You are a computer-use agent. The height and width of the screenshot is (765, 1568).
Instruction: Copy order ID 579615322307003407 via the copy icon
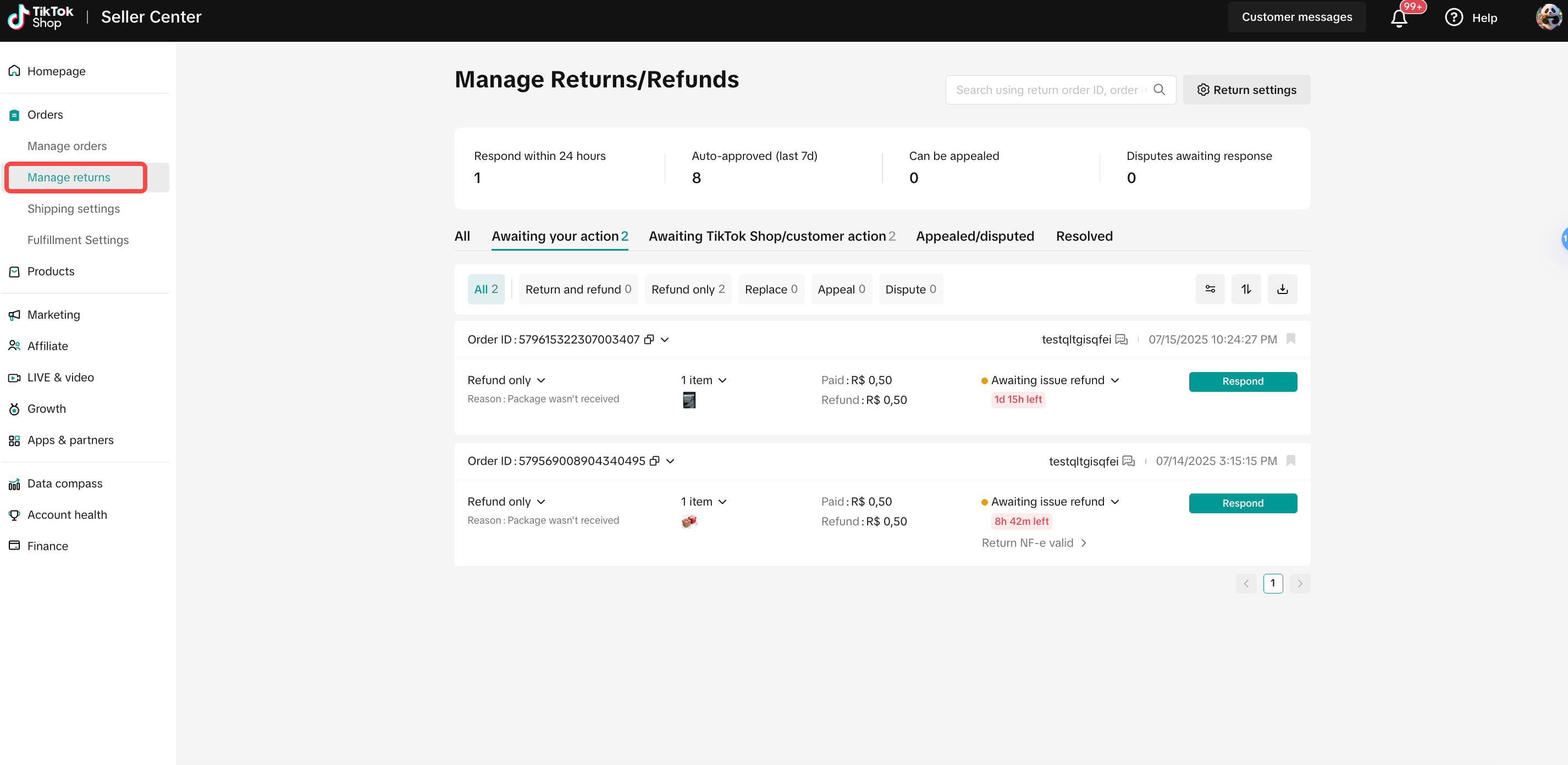(x=649, y=340)
